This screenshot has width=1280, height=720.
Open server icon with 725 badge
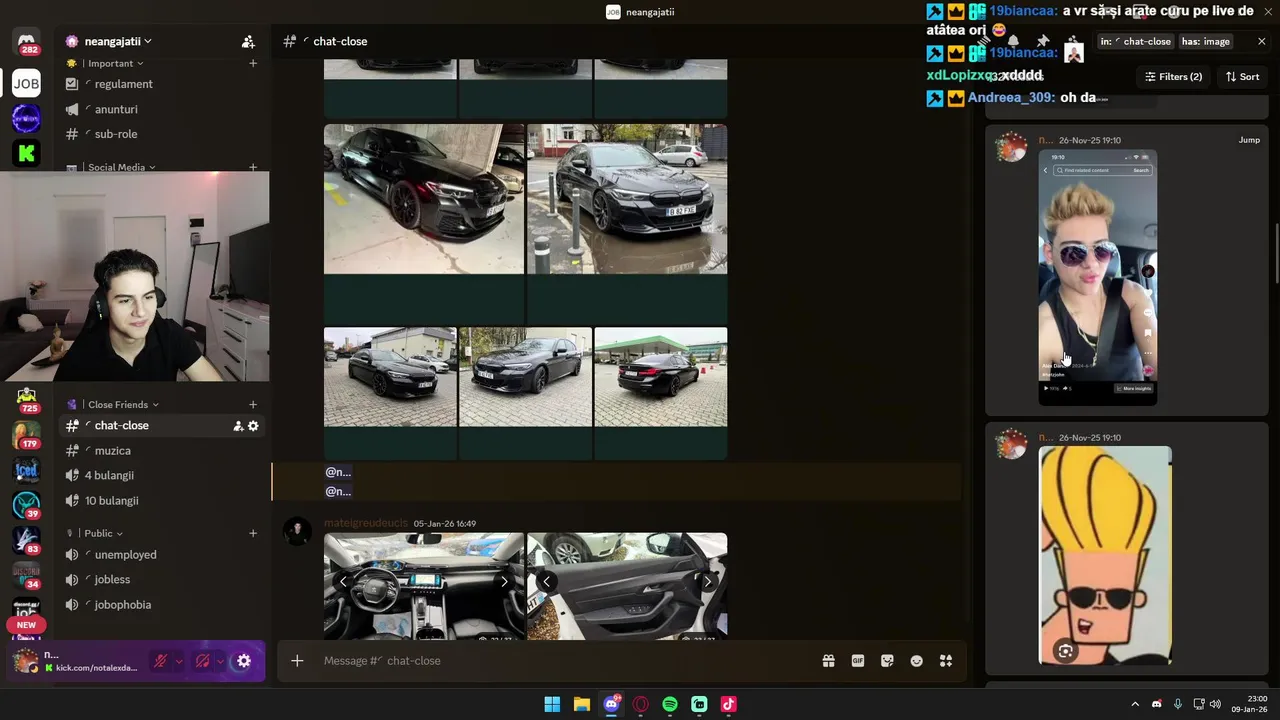[x=26, y=400]
